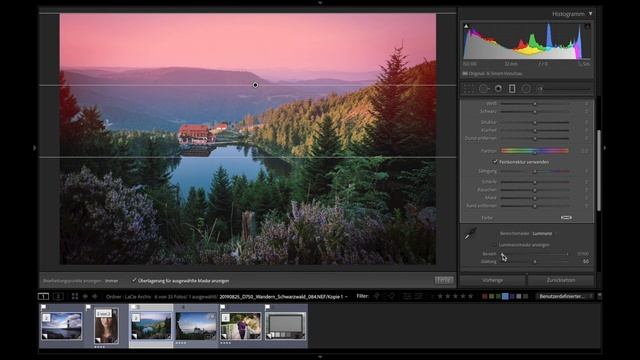Adjust the Farbton hue slider

(535, 151)
